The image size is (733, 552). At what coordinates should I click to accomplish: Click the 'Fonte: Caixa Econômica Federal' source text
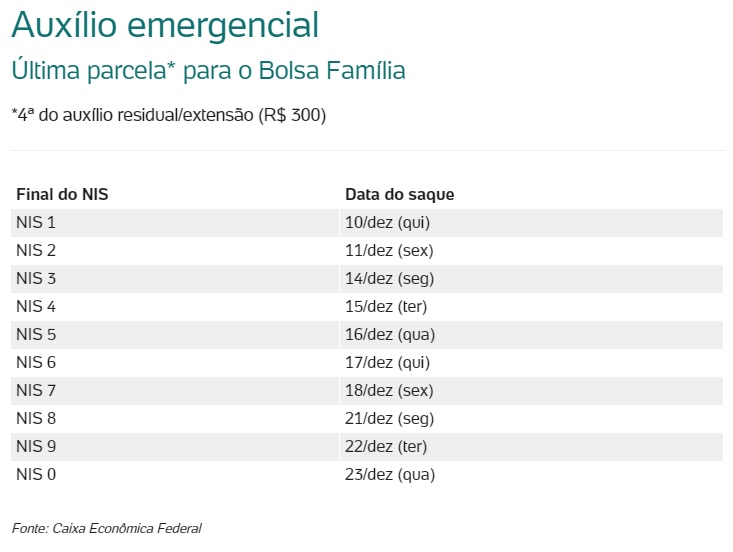113,527
